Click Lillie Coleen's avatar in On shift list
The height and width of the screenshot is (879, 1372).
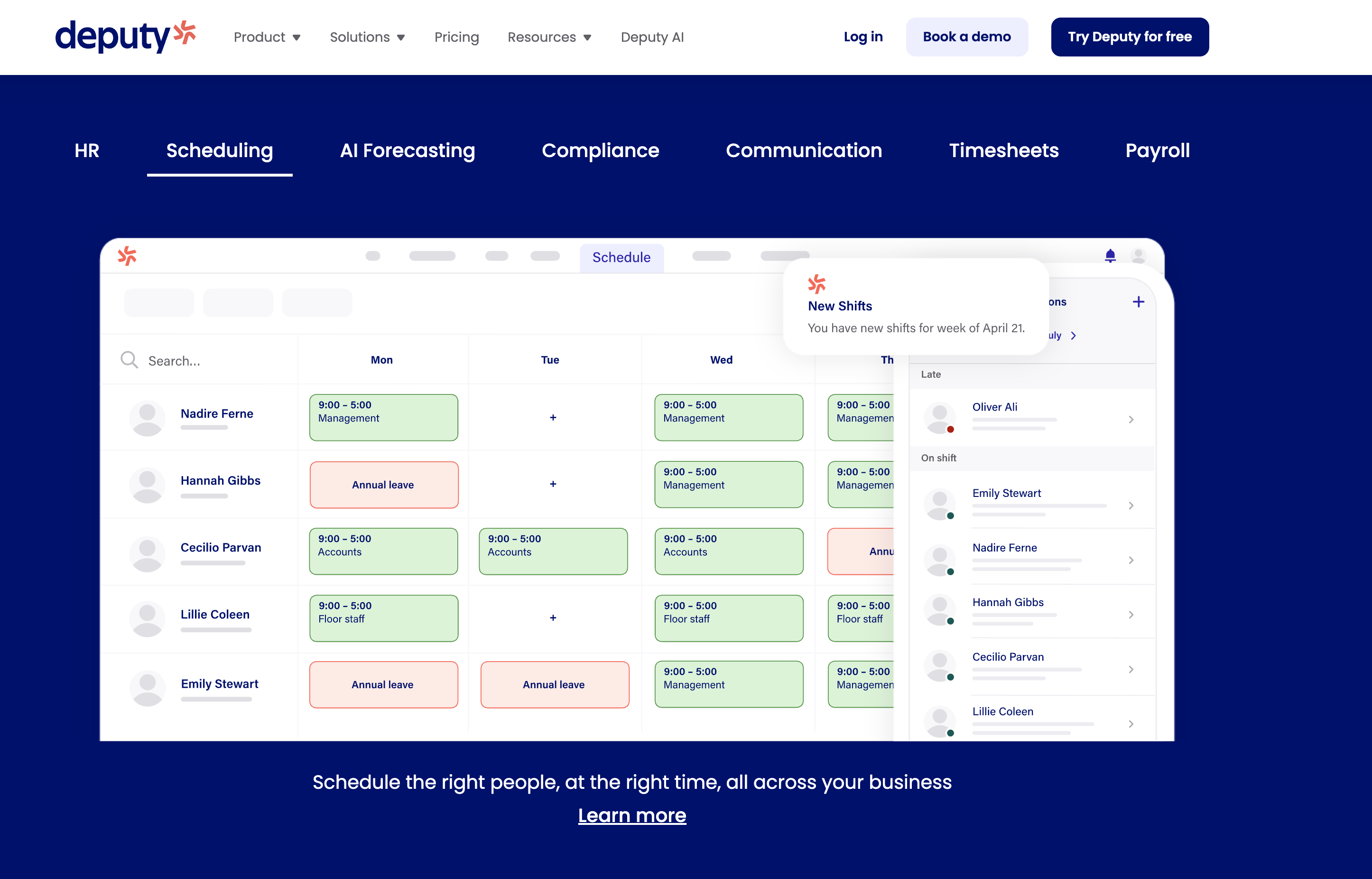point(940,721)
